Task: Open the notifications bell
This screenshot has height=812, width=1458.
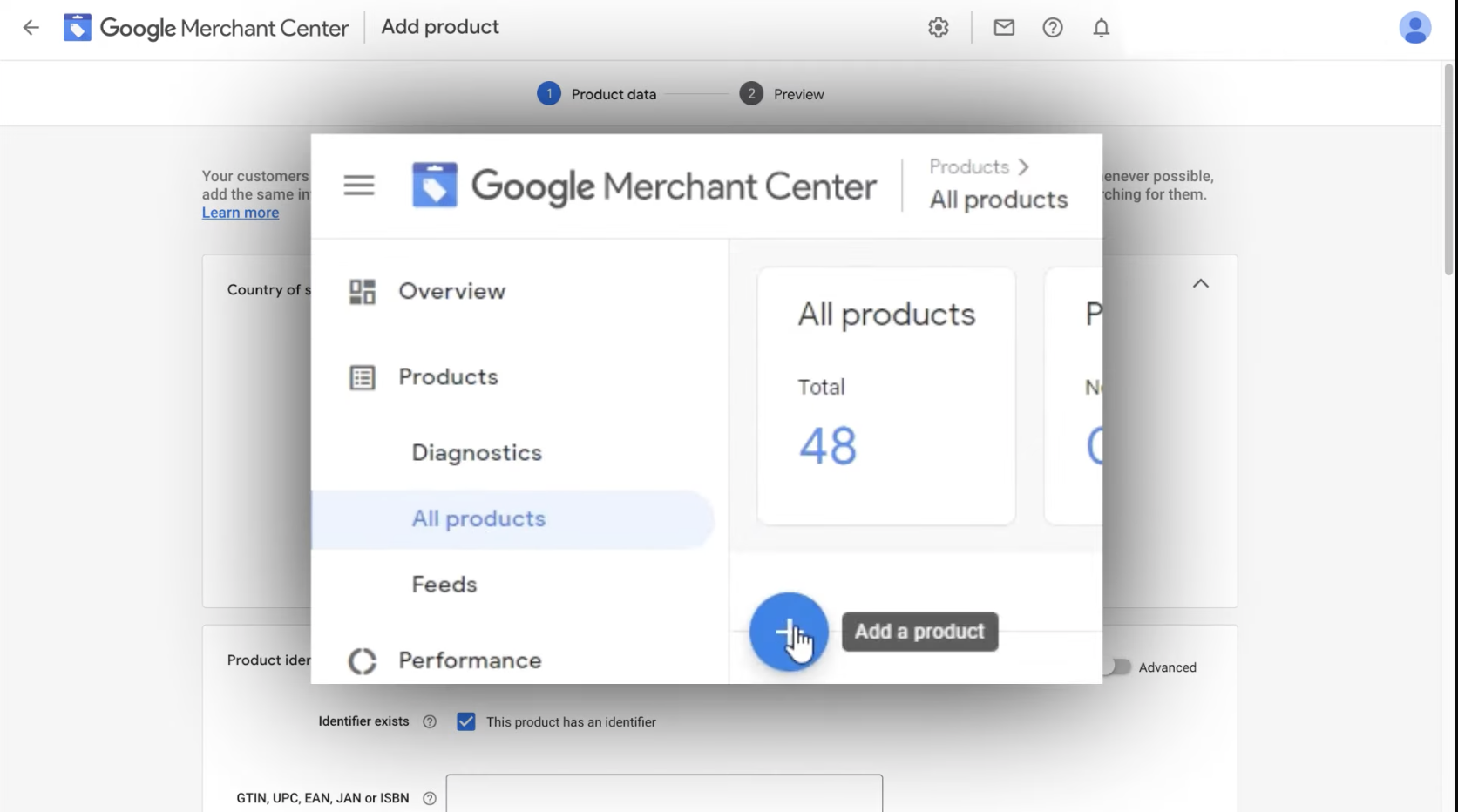Action: (1102, 28)
